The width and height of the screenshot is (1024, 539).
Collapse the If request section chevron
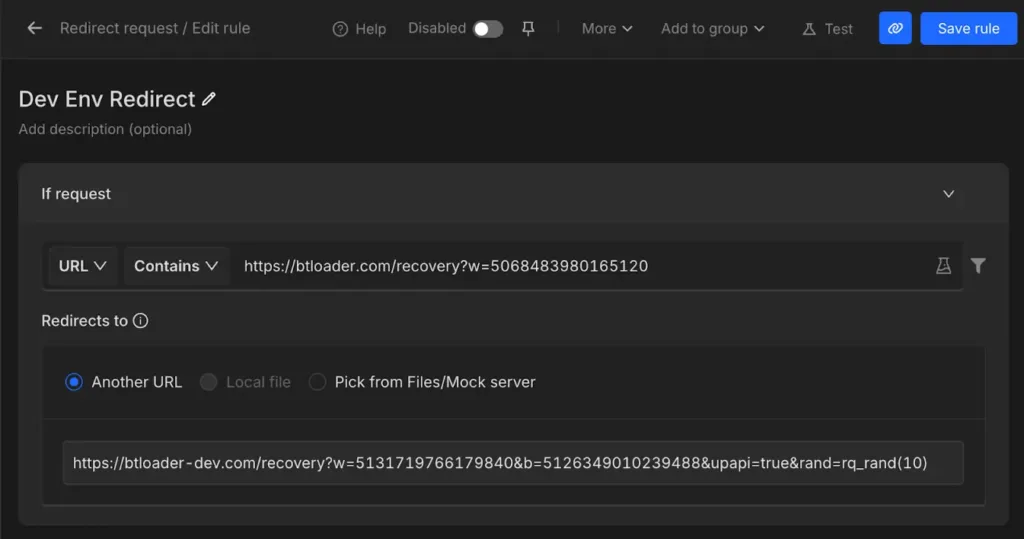[x=948, y=194]
